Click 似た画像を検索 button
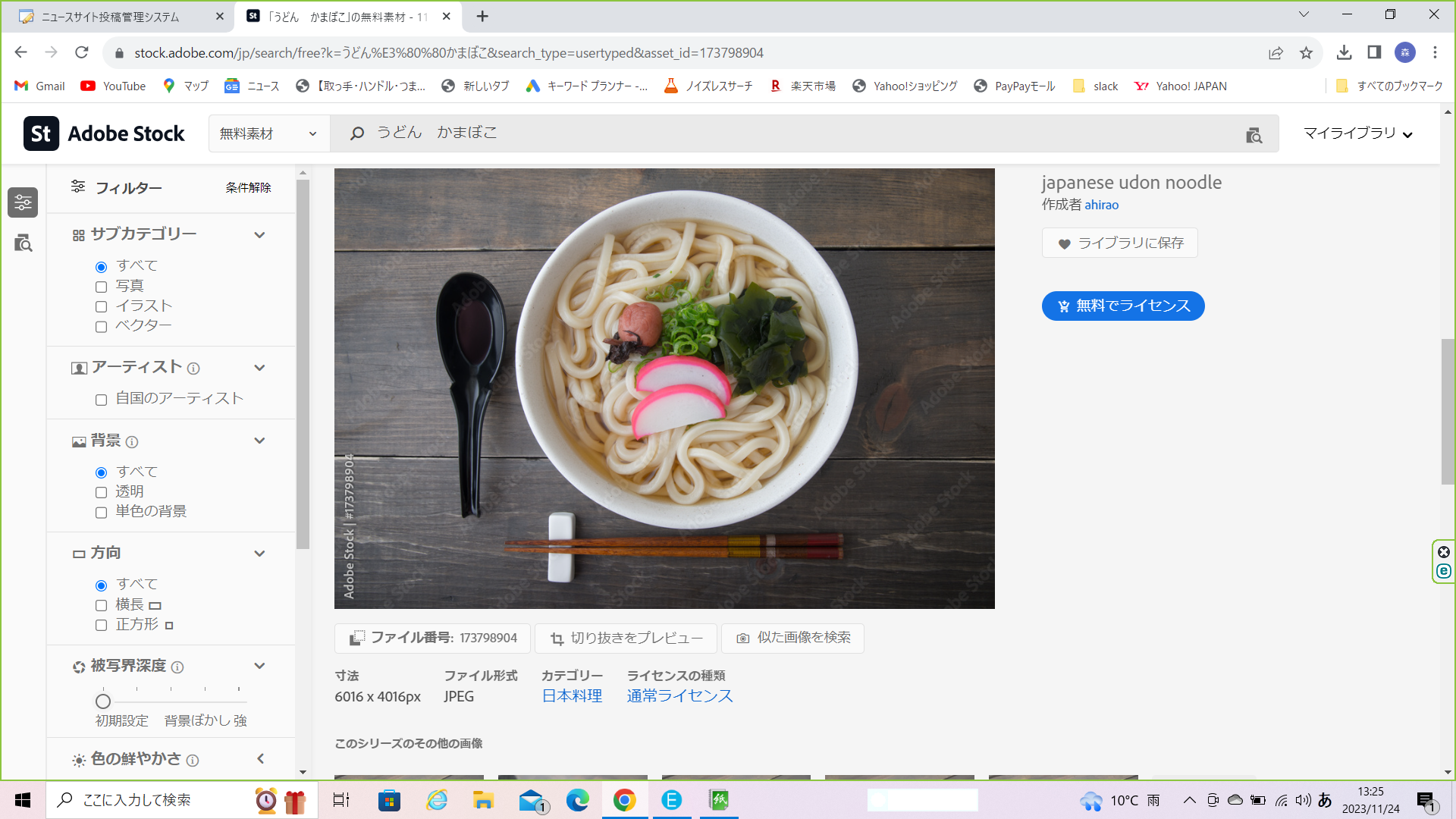 (x=792, y=639)
